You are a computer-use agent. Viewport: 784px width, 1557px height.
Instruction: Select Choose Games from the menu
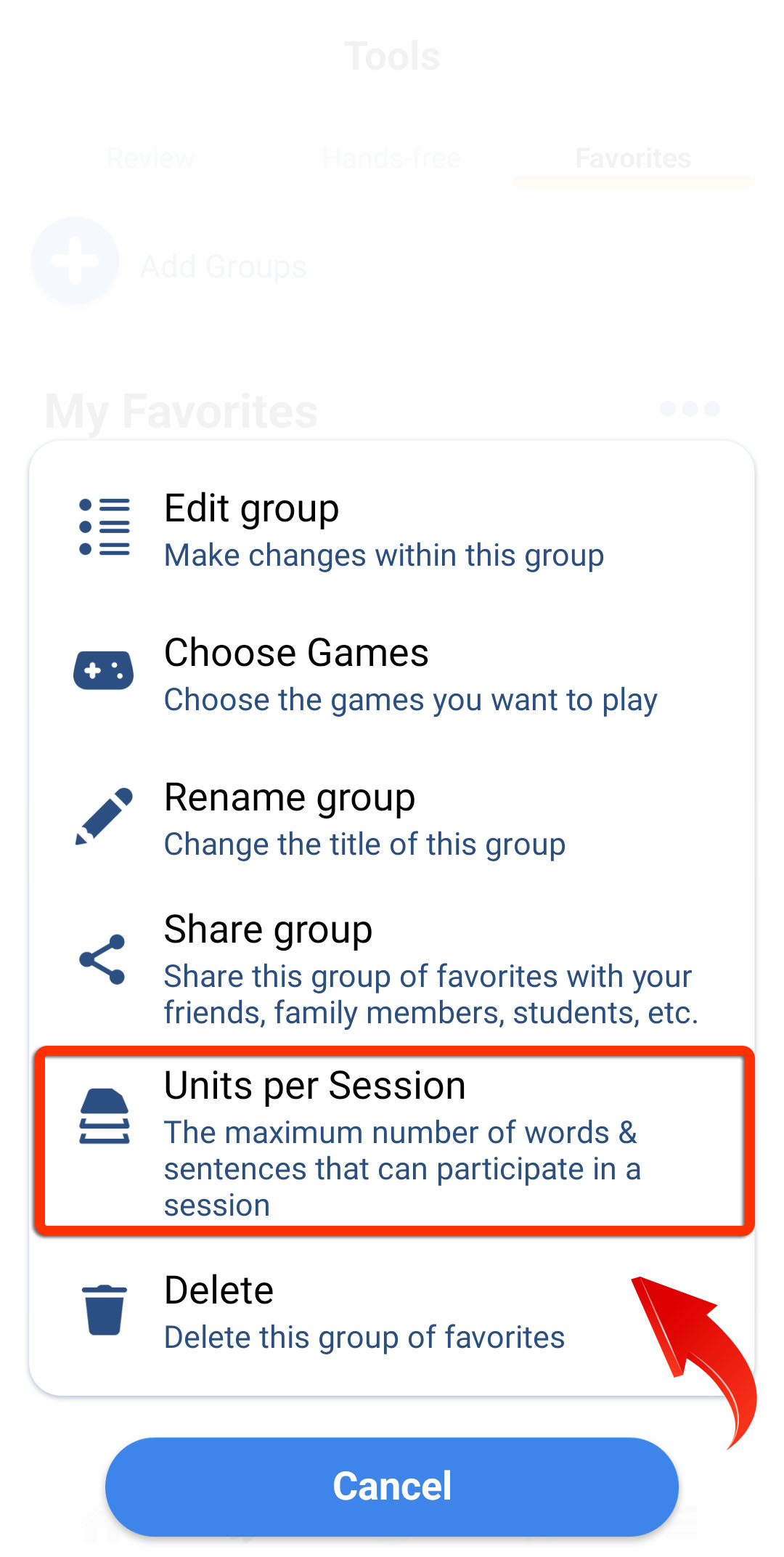392,674
